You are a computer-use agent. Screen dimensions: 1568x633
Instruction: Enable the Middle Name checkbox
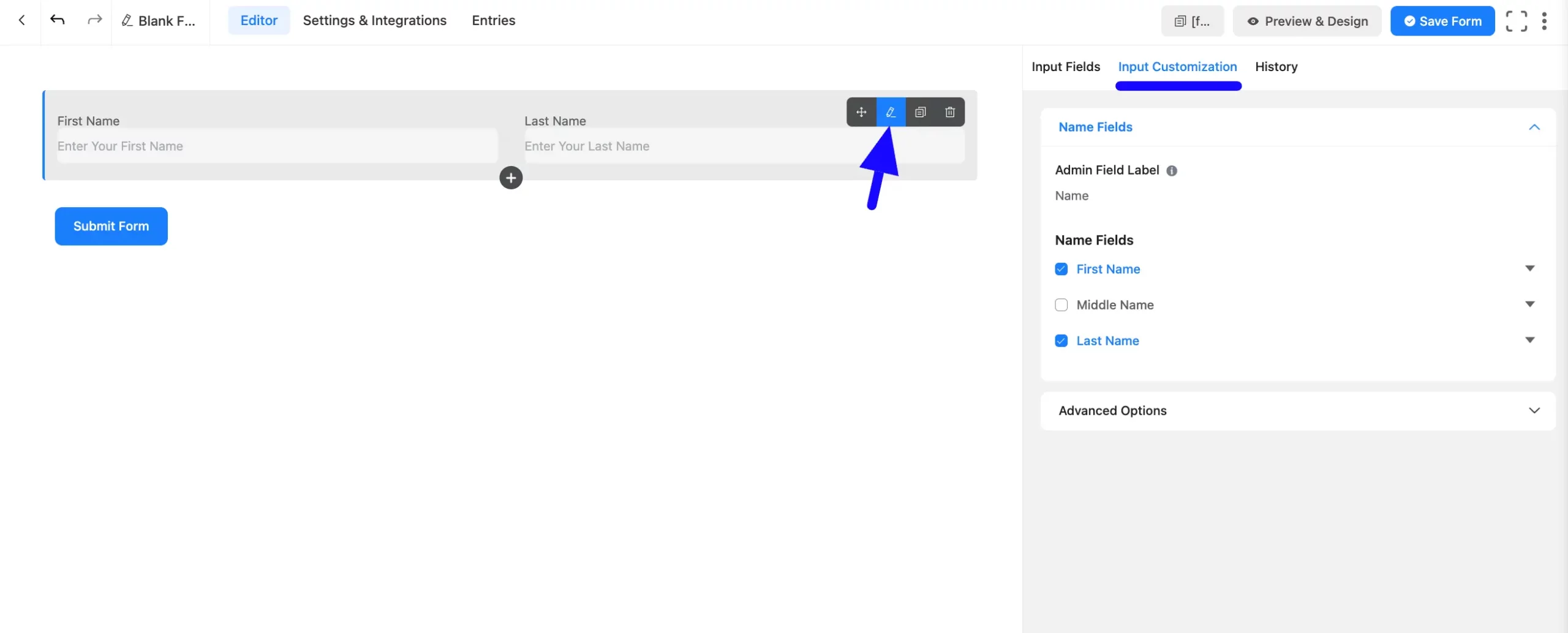1061,305
